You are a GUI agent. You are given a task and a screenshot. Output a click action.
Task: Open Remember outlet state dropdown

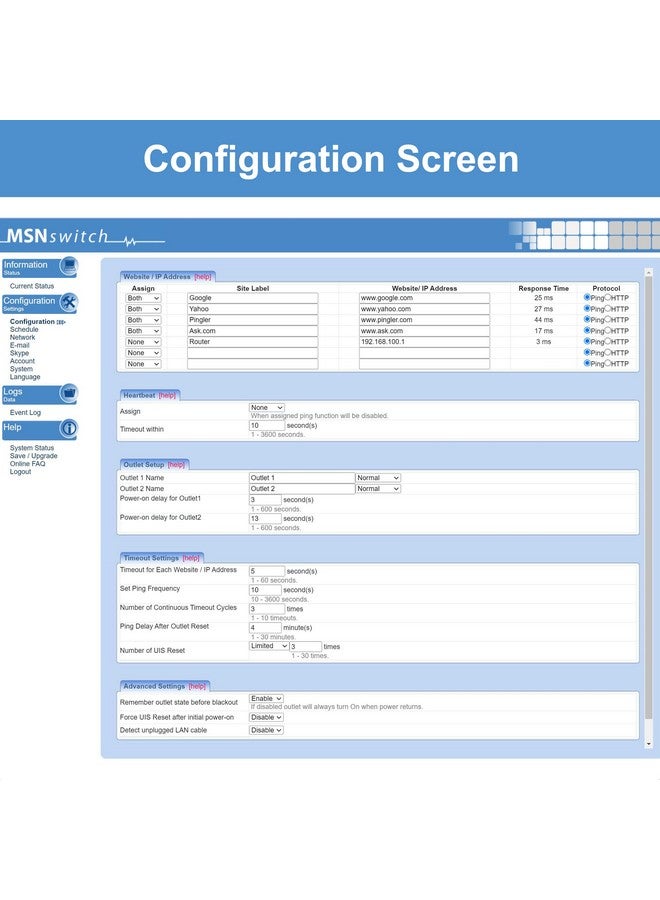pyautogui.click(x=266, y=699)
